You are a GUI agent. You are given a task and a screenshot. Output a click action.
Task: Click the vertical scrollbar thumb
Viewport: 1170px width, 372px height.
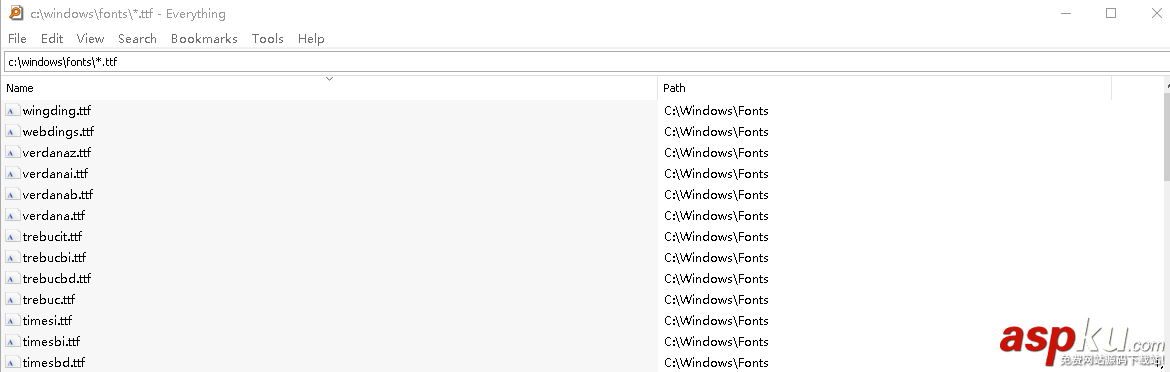[x=1166, y=136]
